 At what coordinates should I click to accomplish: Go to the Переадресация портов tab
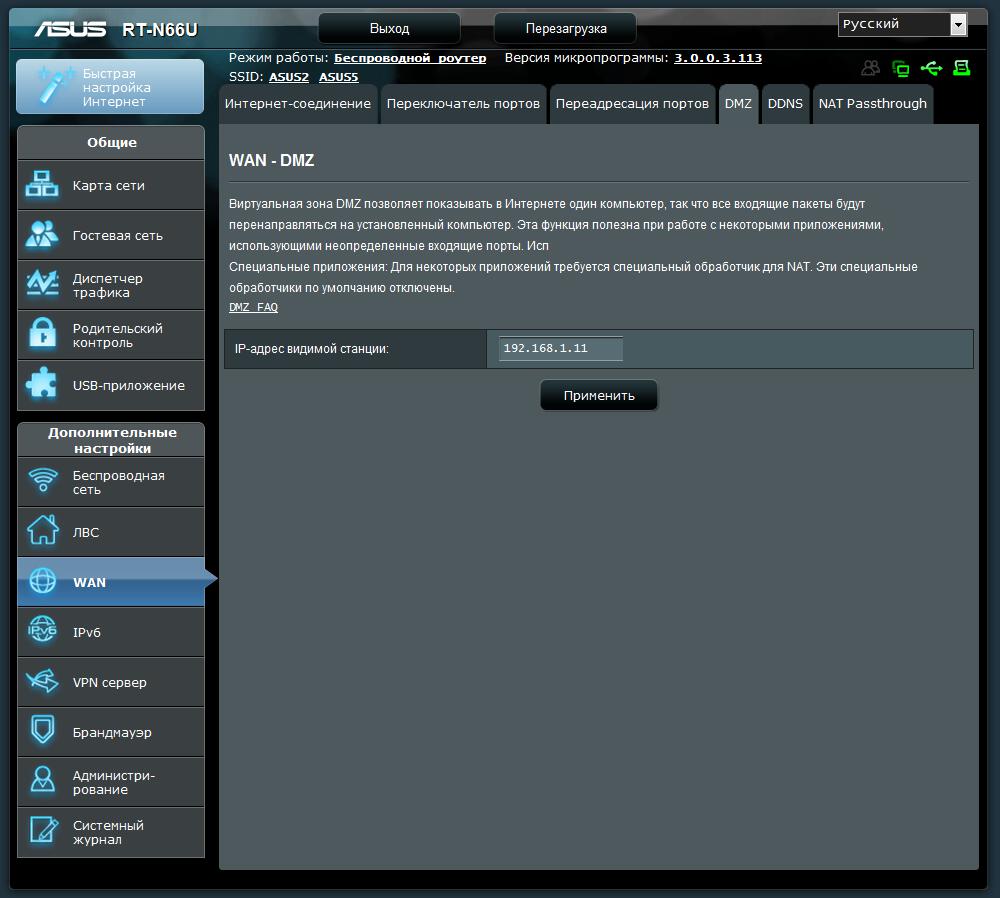[x=632, y=104]
